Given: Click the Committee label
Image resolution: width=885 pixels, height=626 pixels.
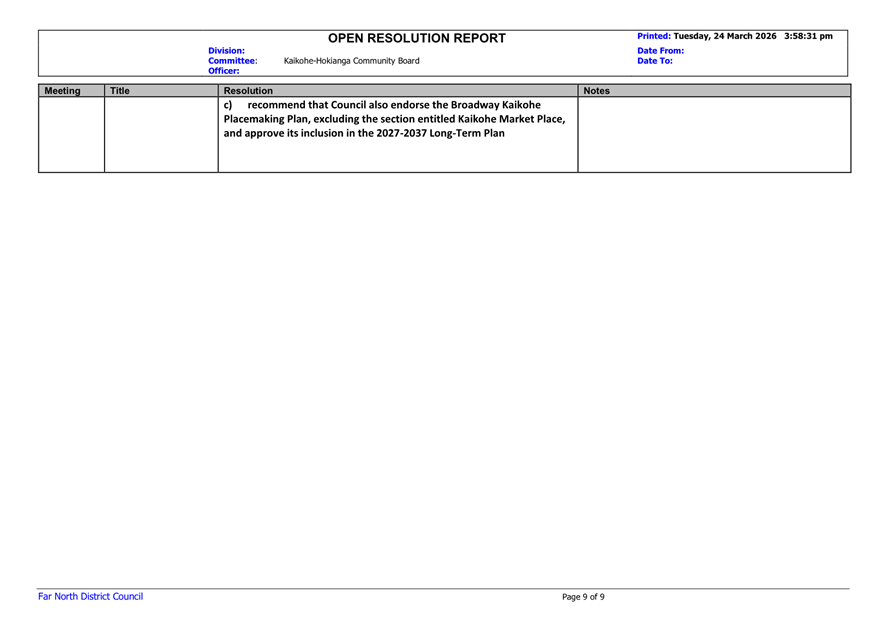Looking at the screenshot, I should point(232,61).
